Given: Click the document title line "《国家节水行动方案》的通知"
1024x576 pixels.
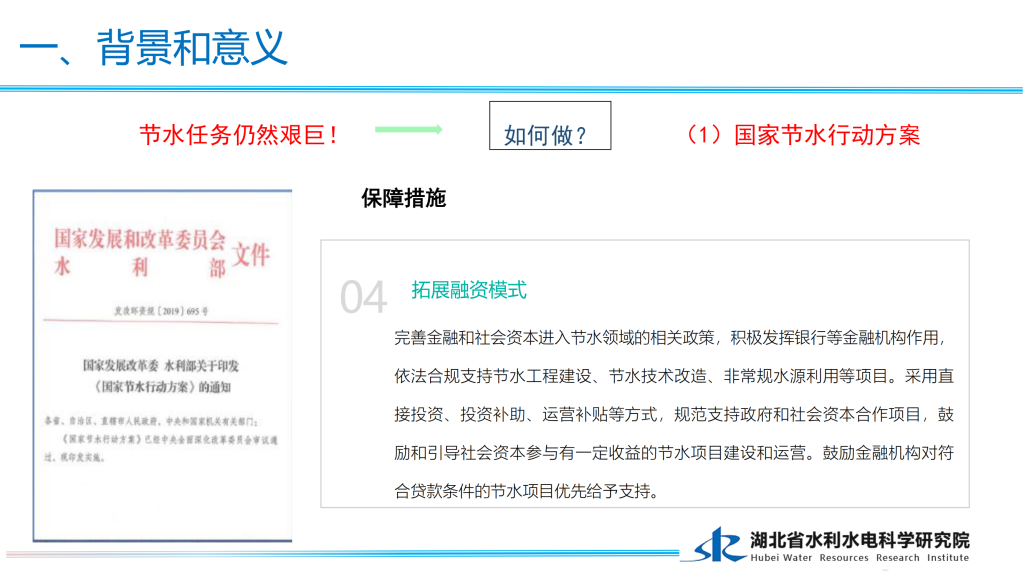Looking at the screenshot, I should (x=161, y=385).
